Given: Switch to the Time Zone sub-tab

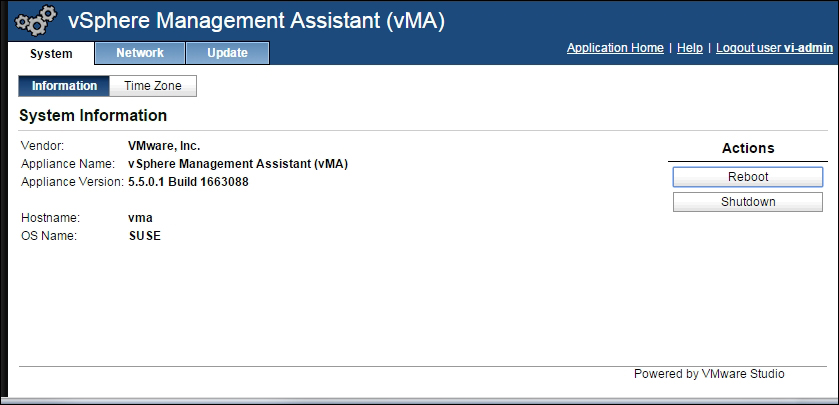Looking at the screenshot, I should (153, 86).
